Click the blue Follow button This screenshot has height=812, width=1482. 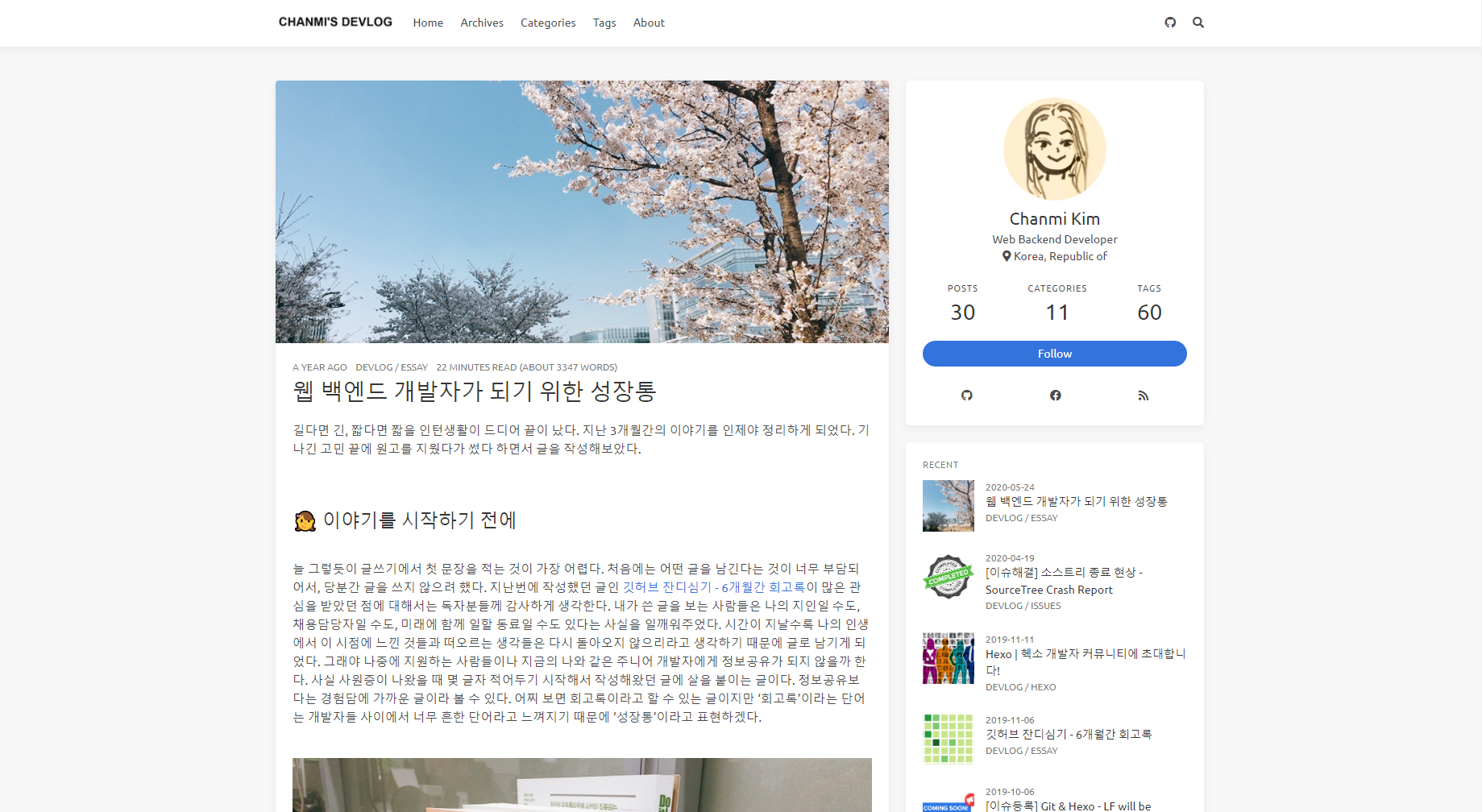1055,354
